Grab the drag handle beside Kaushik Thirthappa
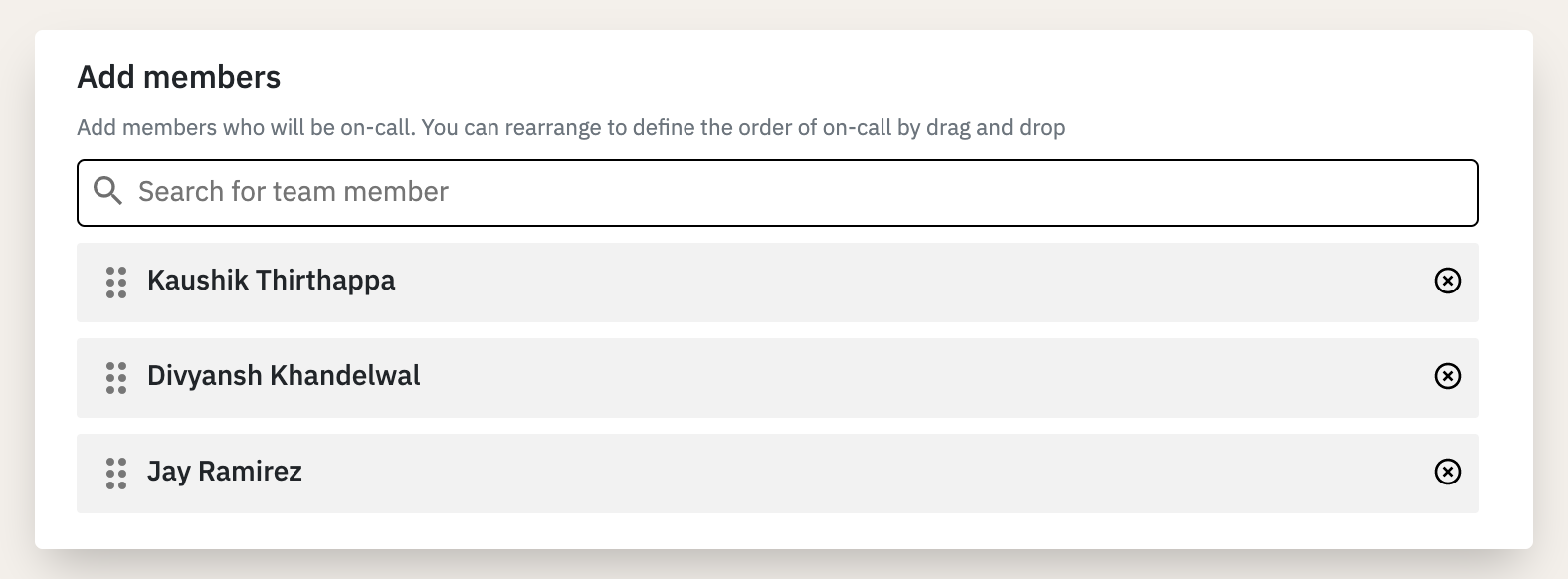This screenshot has width=1568, height=579. click(x=116, y=283)
